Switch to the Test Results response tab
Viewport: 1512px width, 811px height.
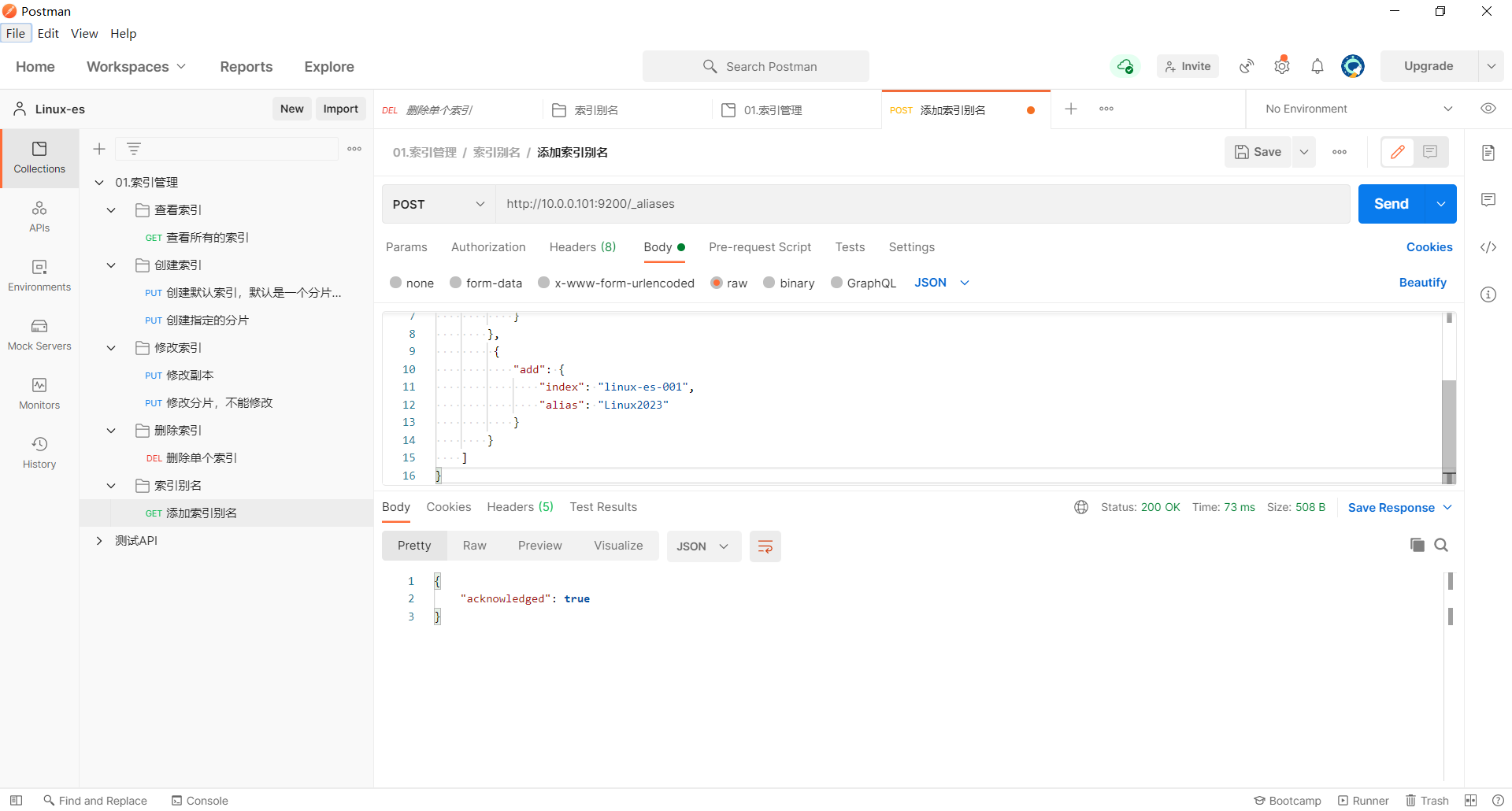pyautogui.click(x=603, y=507)
